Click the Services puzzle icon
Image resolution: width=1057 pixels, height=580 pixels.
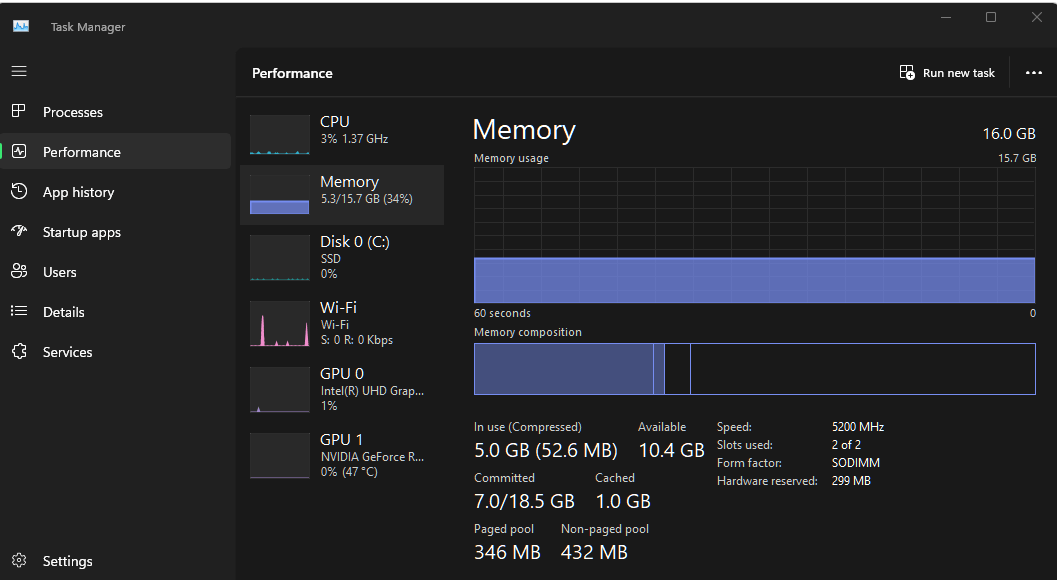19,351
